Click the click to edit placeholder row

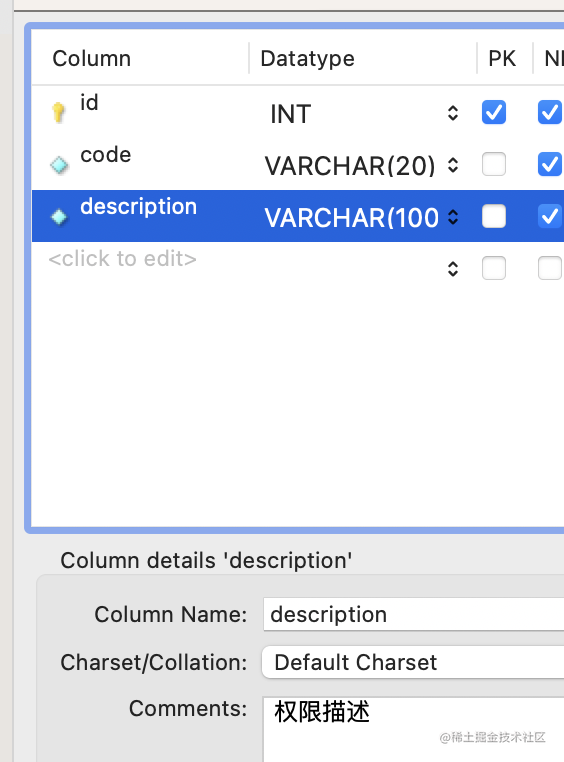pyautogui.click(x=122, y=259)
